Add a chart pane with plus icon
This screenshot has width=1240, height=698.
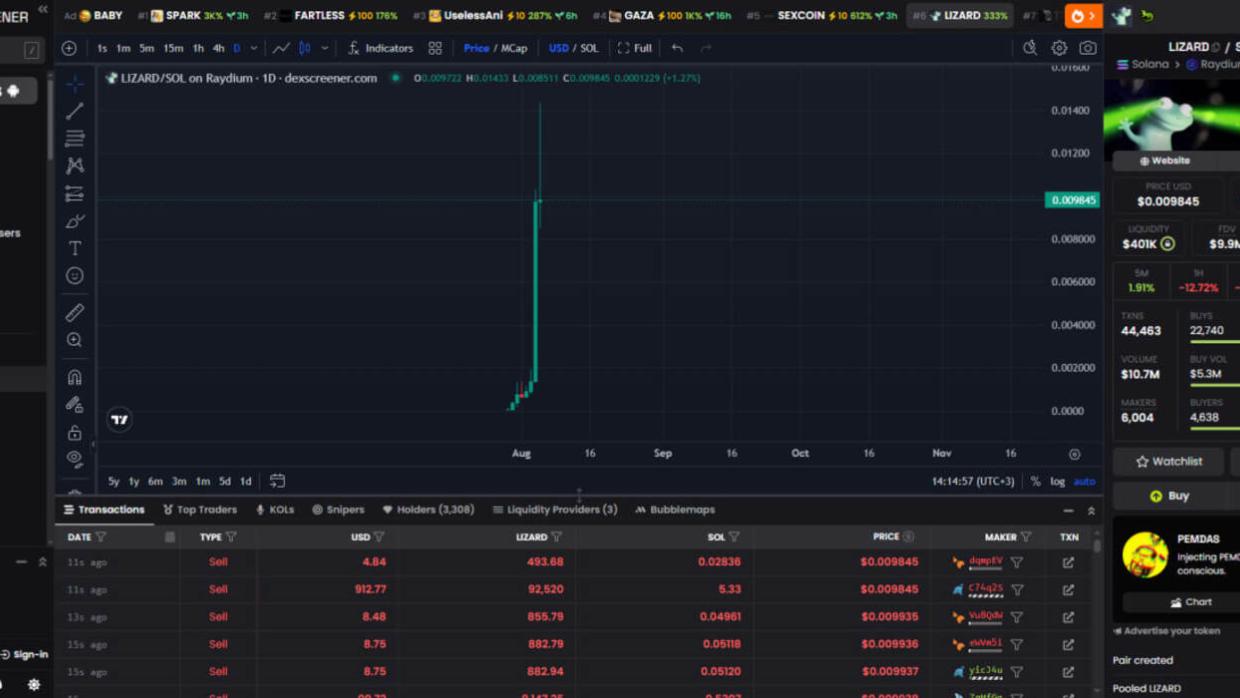pos(69,48)
